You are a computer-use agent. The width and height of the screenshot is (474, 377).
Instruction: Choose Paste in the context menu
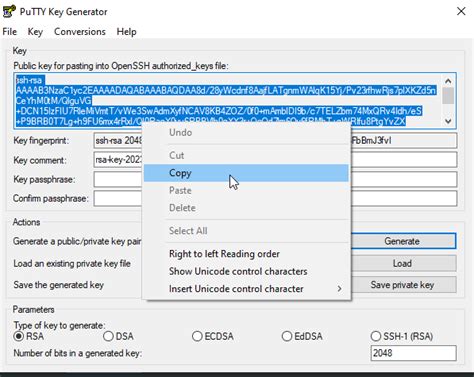click(246, 190)
